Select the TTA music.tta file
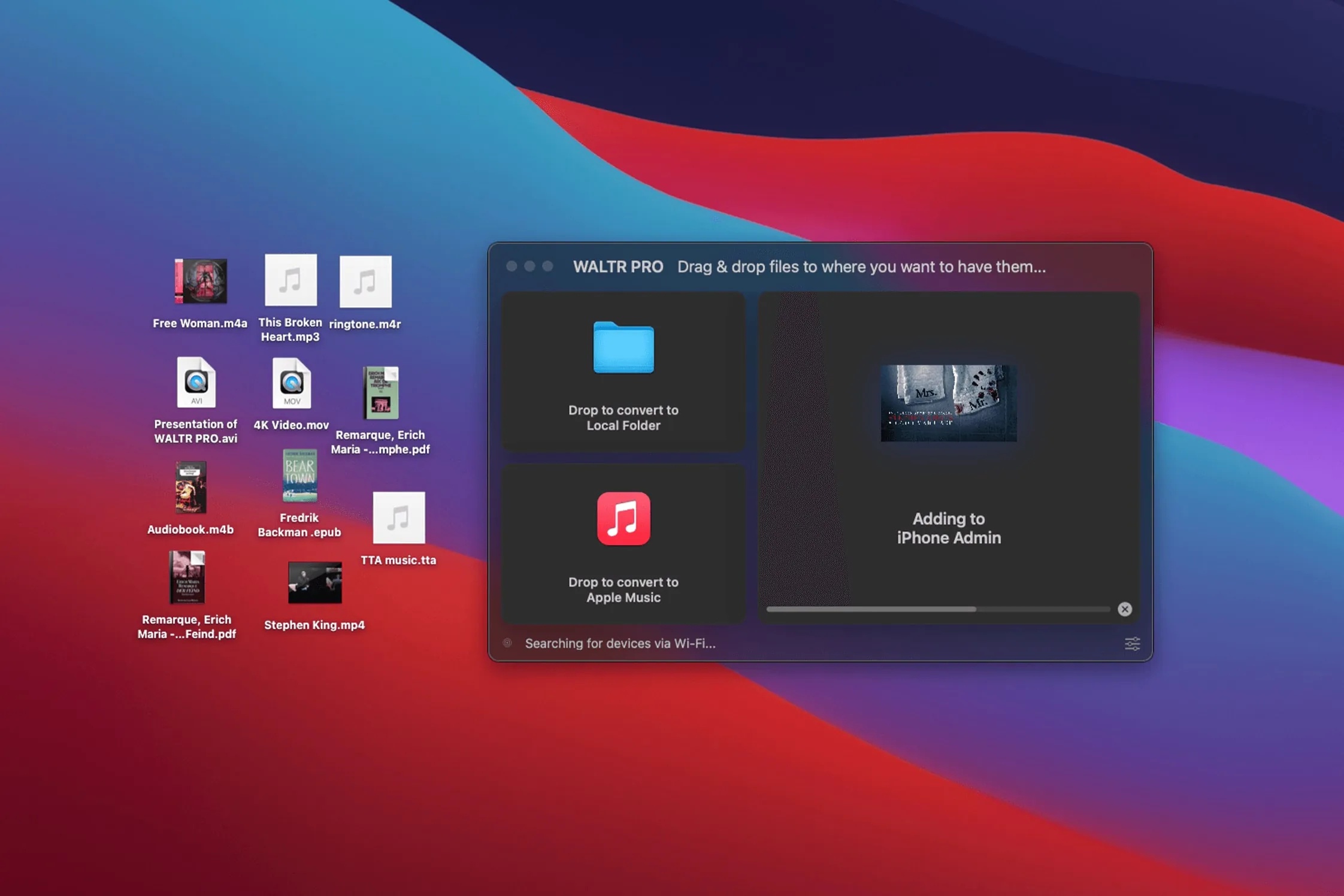The height and width of the screenshot is (896, 1344). [398, 518]
